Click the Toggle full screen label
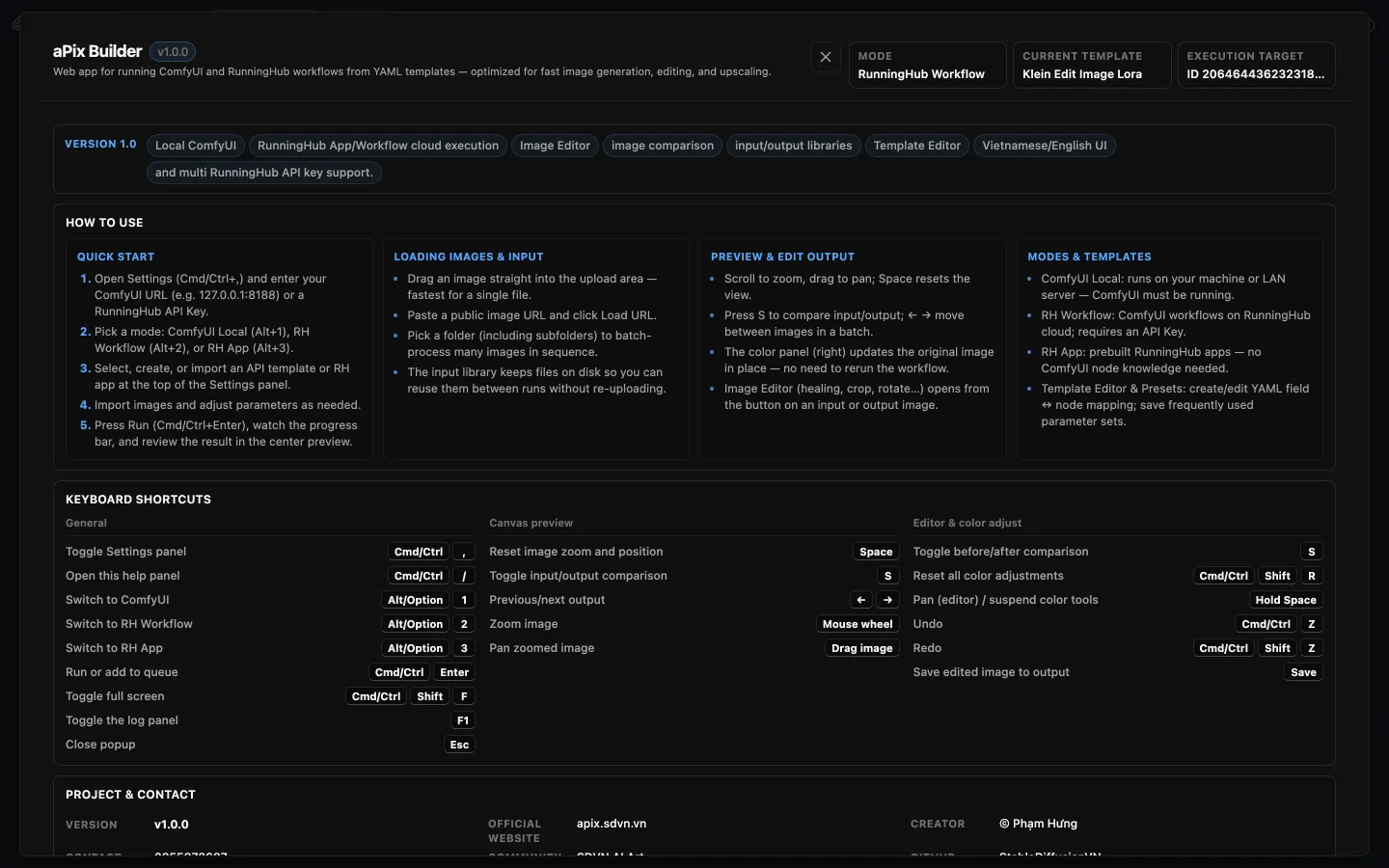This screenshot has height=868, width=1389. click(115, 696)
